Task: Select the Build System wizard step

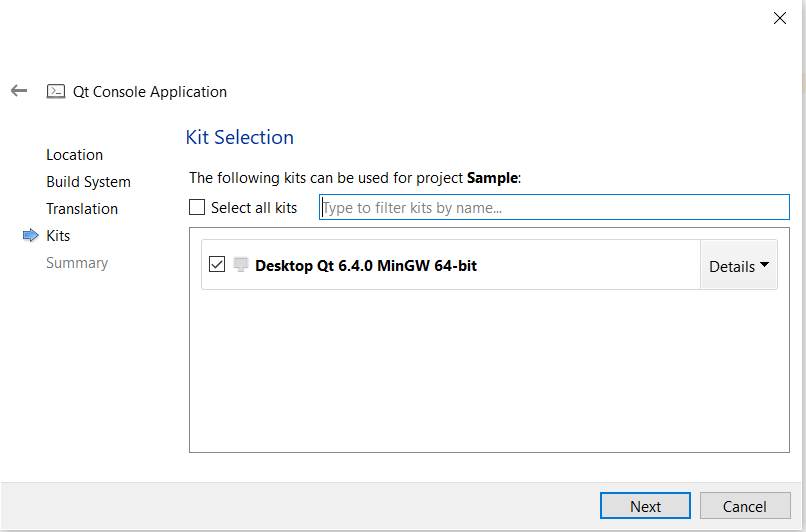Action: point(88,182)
